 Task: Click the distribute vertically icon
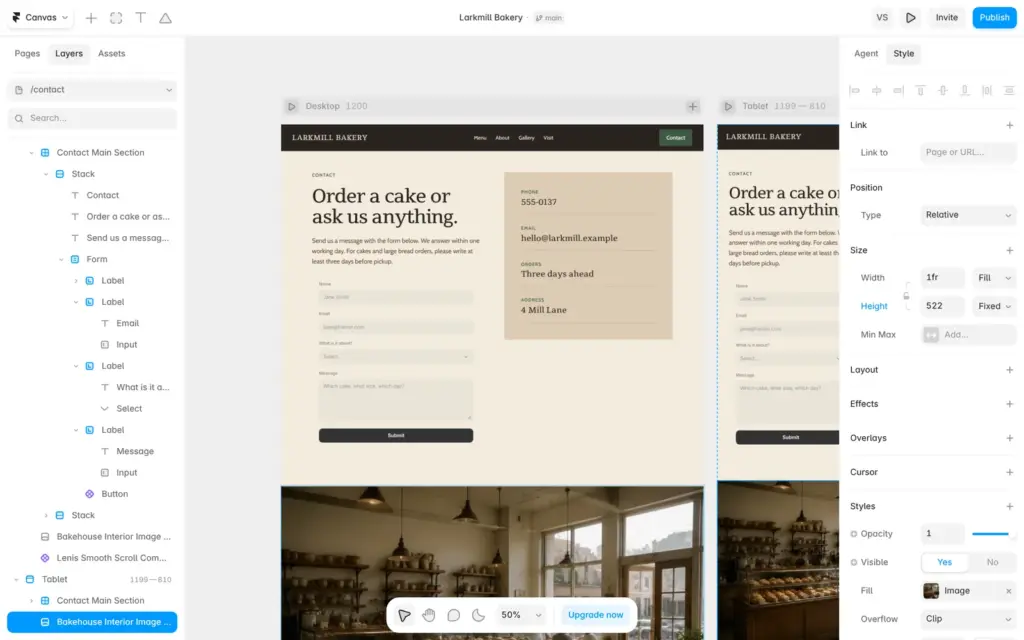point(1009,91)
